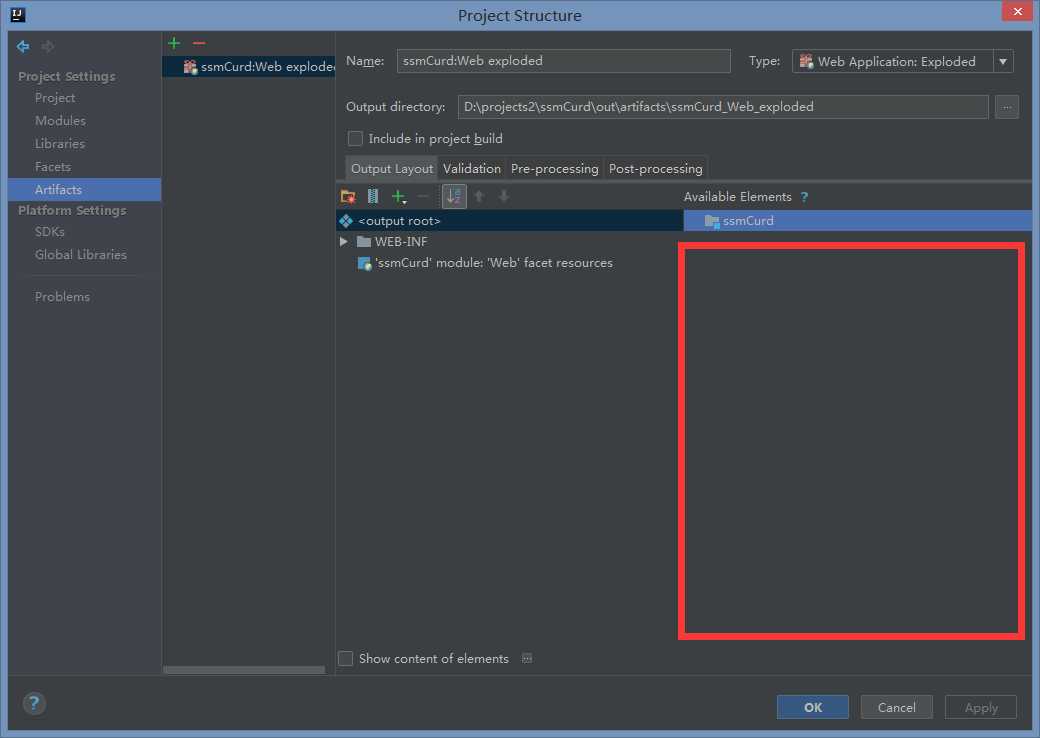Move selected element up
1040x738 pixels.
pos(480,196)
